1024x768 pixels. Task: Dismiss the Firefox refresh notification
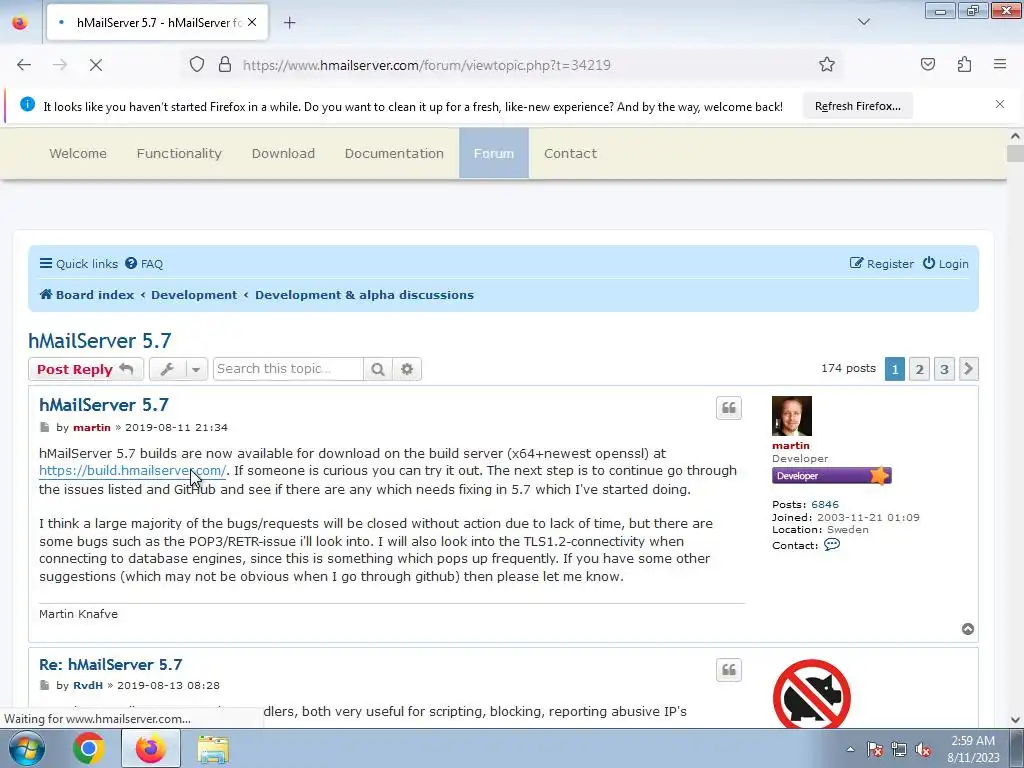click(x=1000, y=104)
